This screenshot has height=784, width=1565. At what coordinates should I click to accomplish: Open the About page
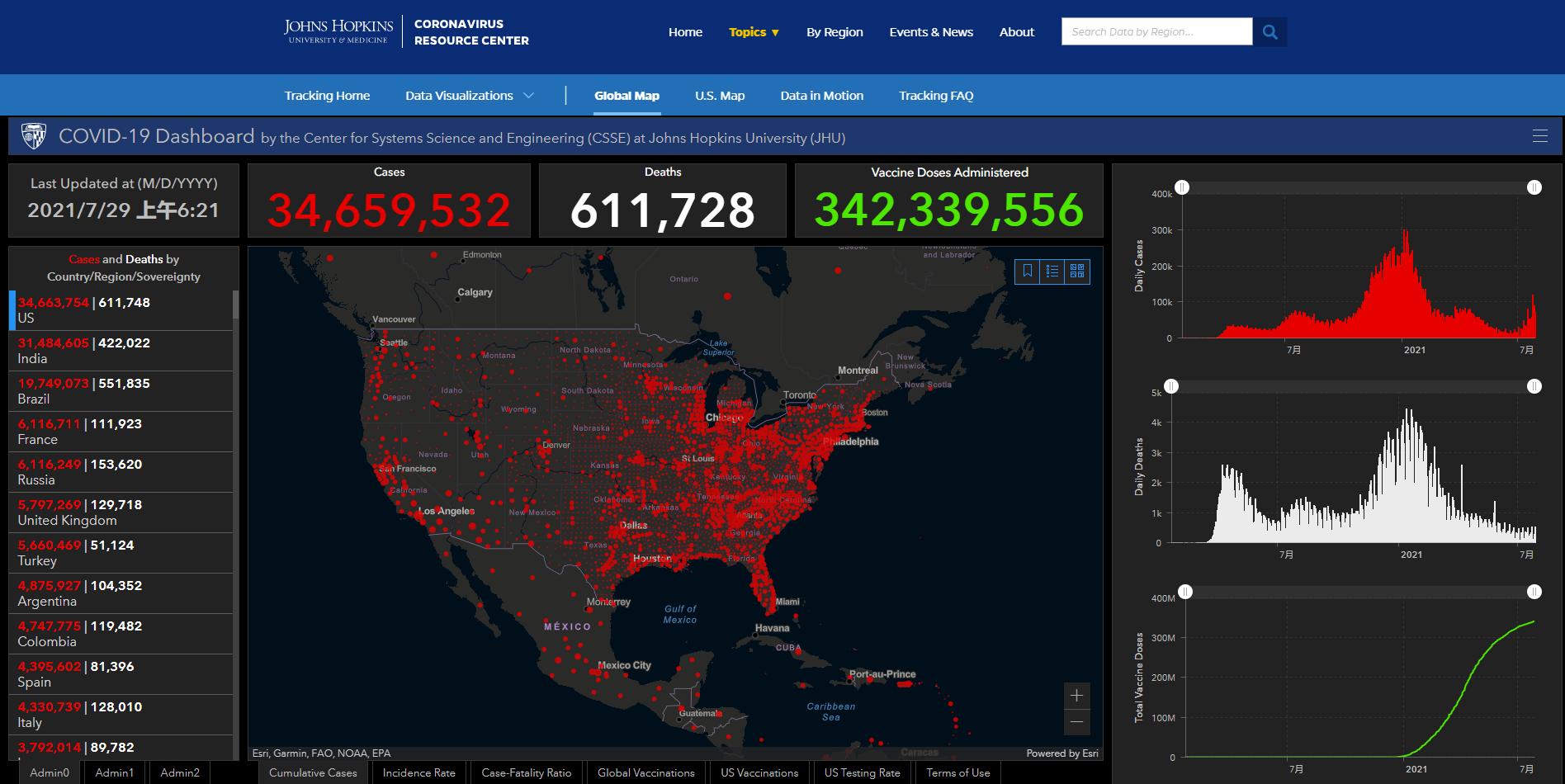pyautogui.click(x=1016, y=32)
